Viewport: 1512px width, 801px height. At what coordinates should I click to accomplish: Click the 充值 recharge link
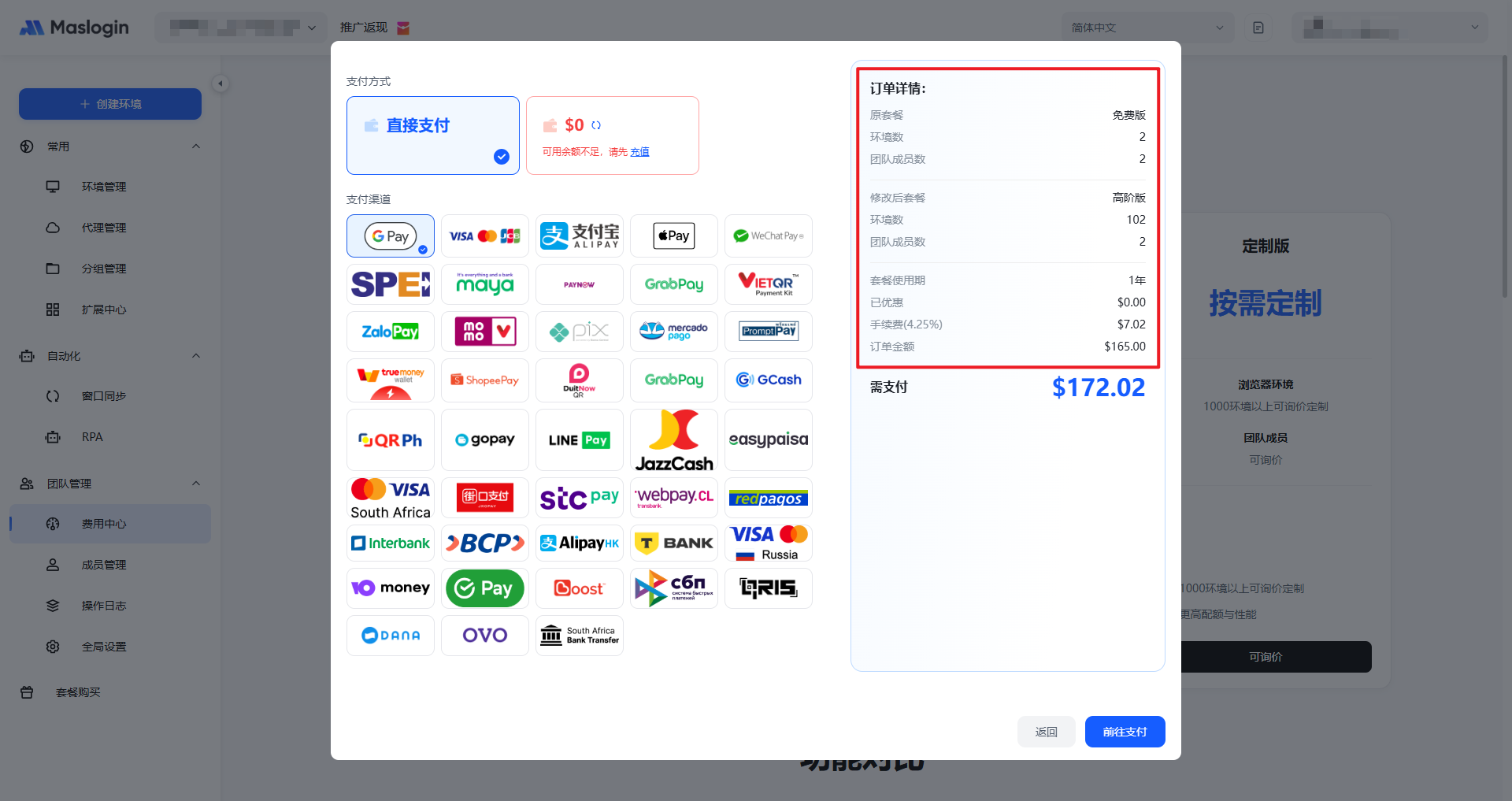click(639, 152)
